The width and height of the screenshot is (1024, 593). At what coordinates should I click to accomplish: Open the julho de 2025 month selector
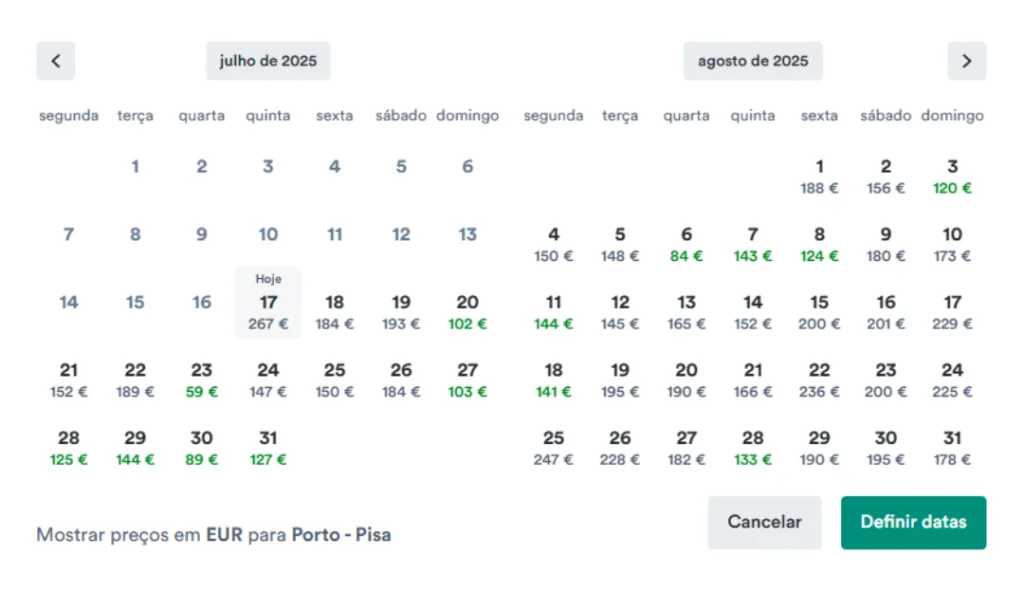coord(268,61)
